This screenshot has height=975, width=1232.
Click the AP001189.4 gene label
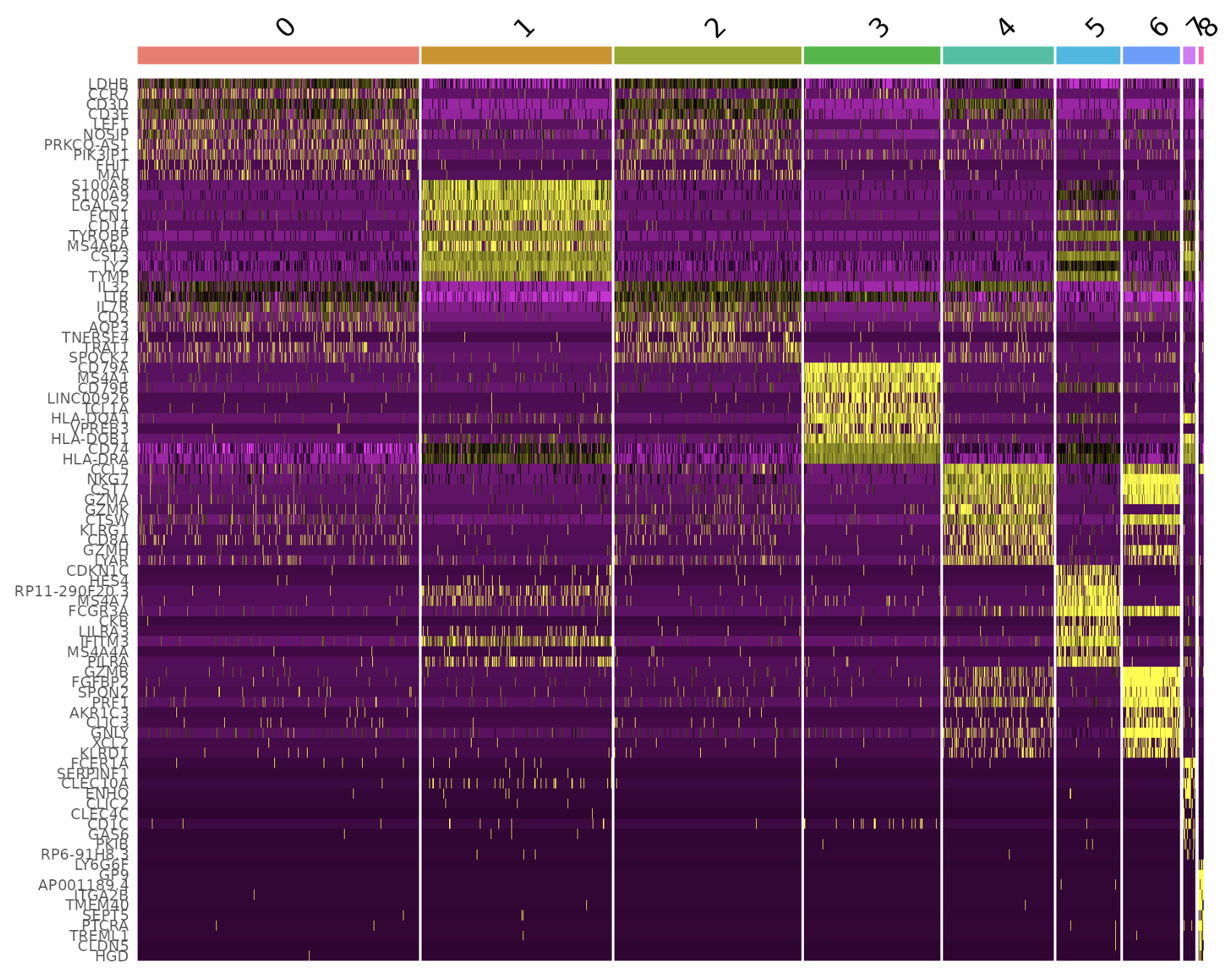pyautogui.click(x=83, y=886)
